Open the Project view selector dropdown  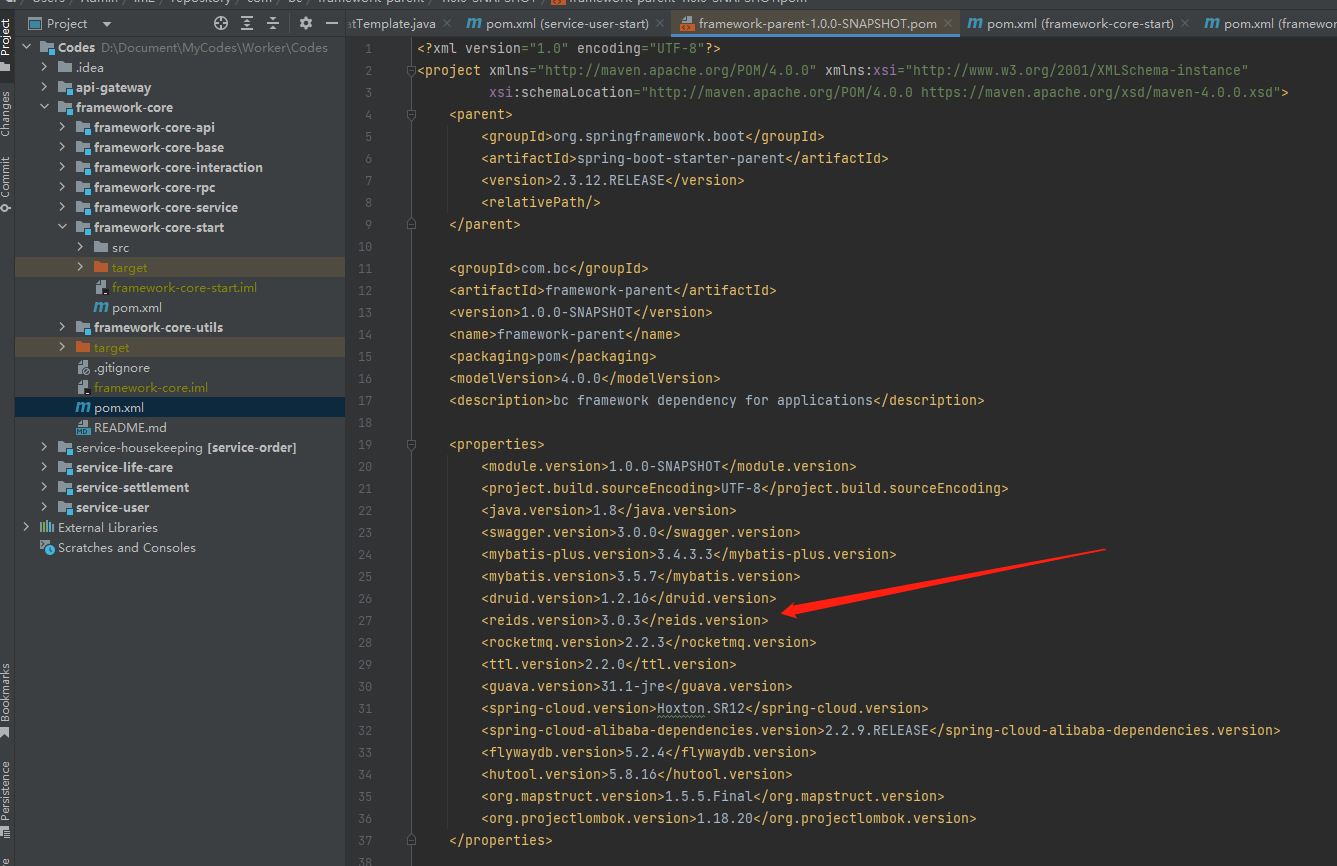[70, 23]
